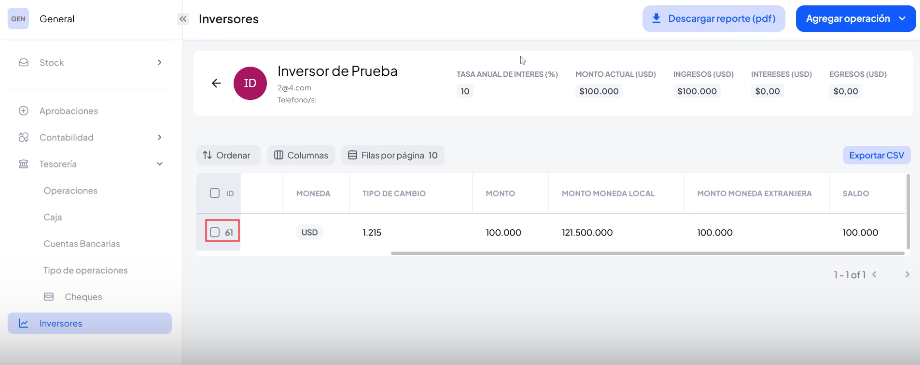Click the SALDO column header

[856, 193]
